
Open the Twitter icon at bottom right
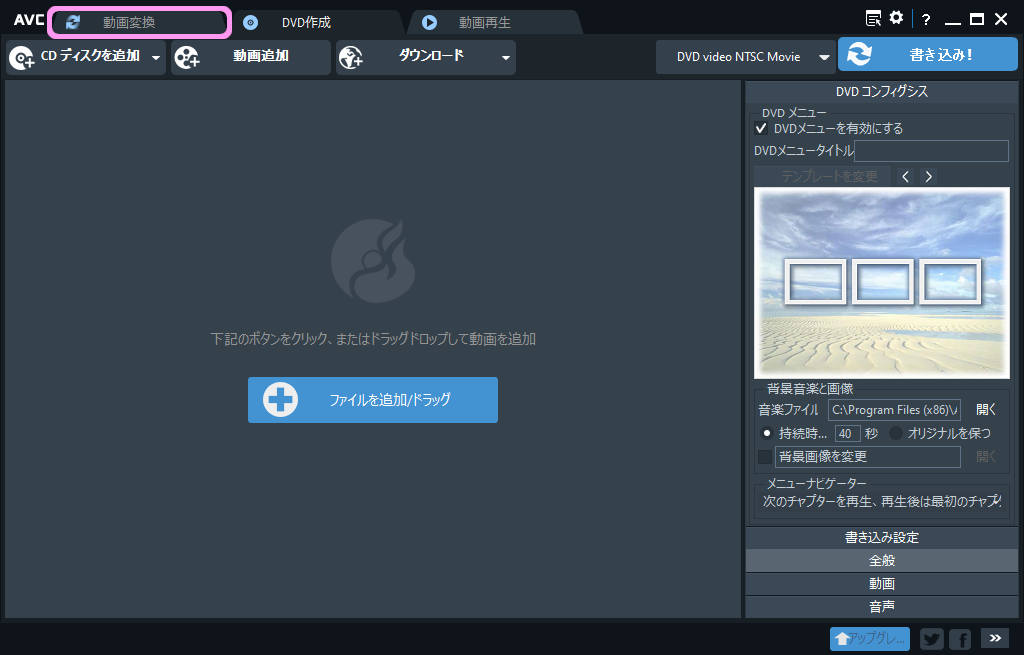coord(931,639)
